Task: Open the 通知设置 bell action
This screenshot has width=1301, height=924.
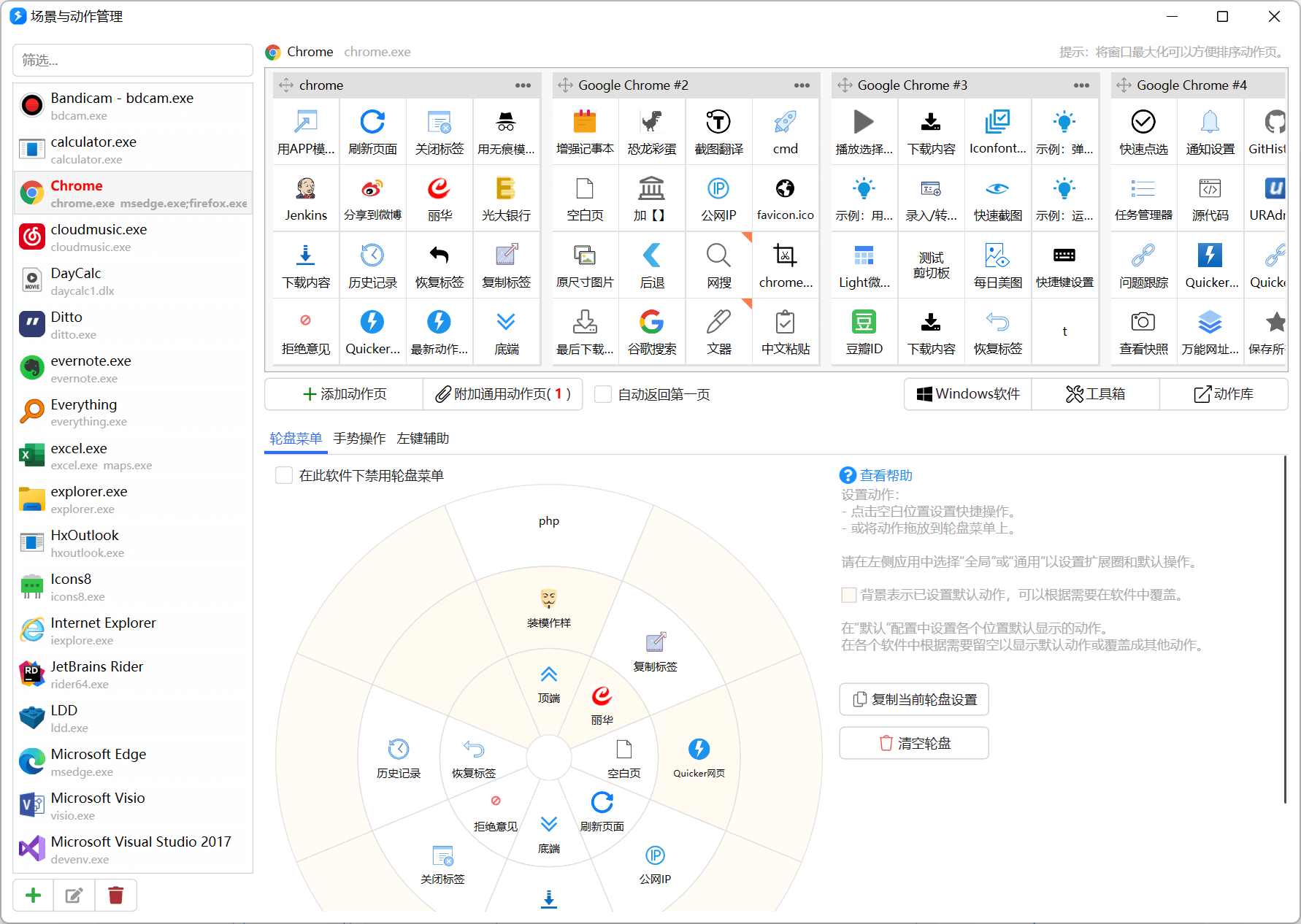Action: [1210, 132]
